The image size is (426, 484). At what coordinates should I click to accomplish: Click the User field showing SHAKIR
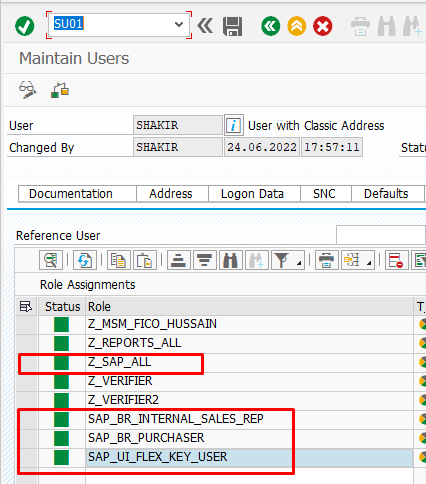(178, 125)
